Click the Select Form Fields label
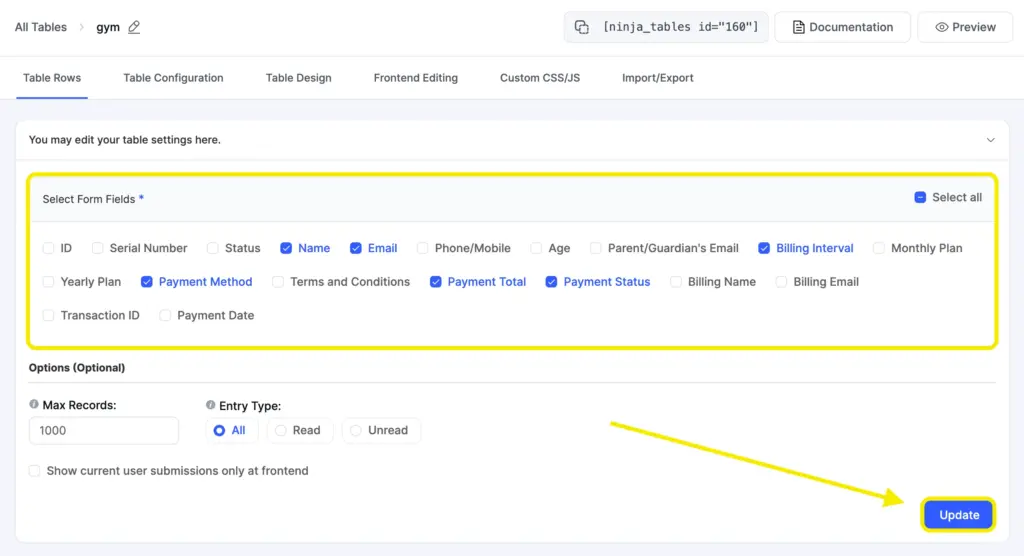Image resolution: width=1024 pixels, height=556 pixels. tap(89, 199)
